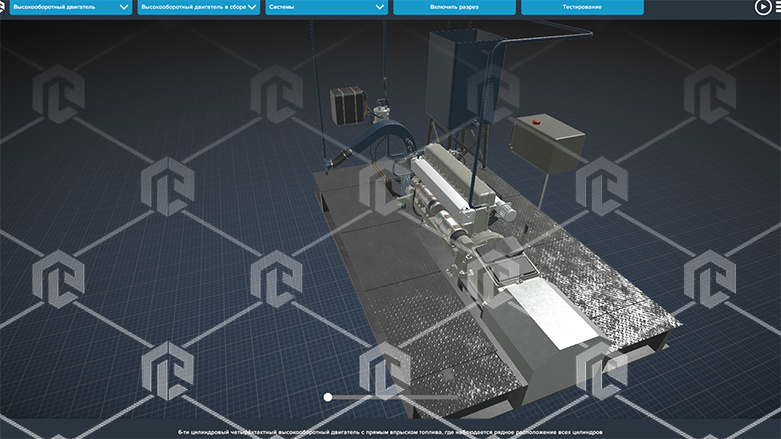
Task: Select the hanging radiator block in the model
Action: coord(346,103)
